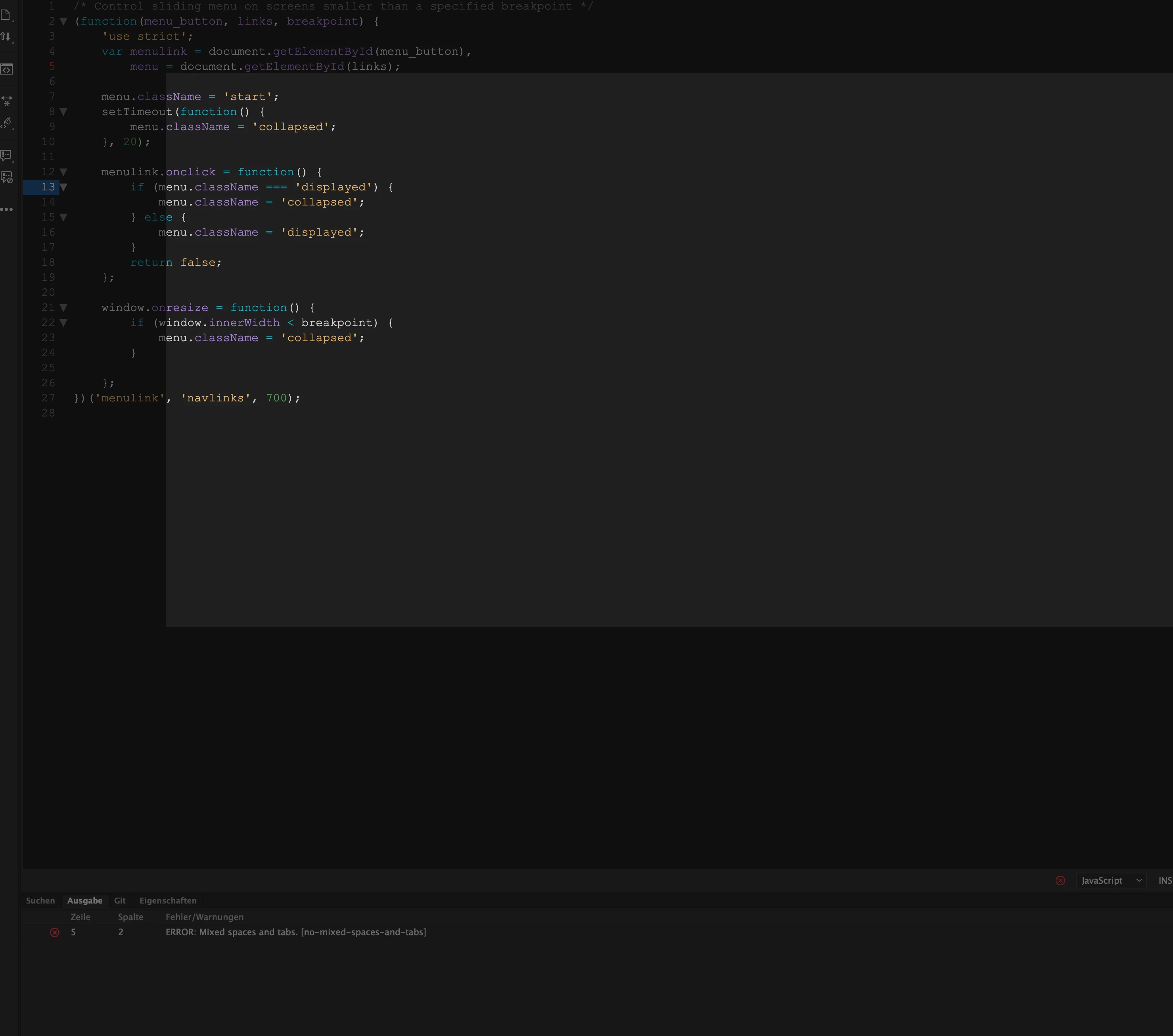
Task: Click line number 5 marked in red
Action: pos(52,67)
